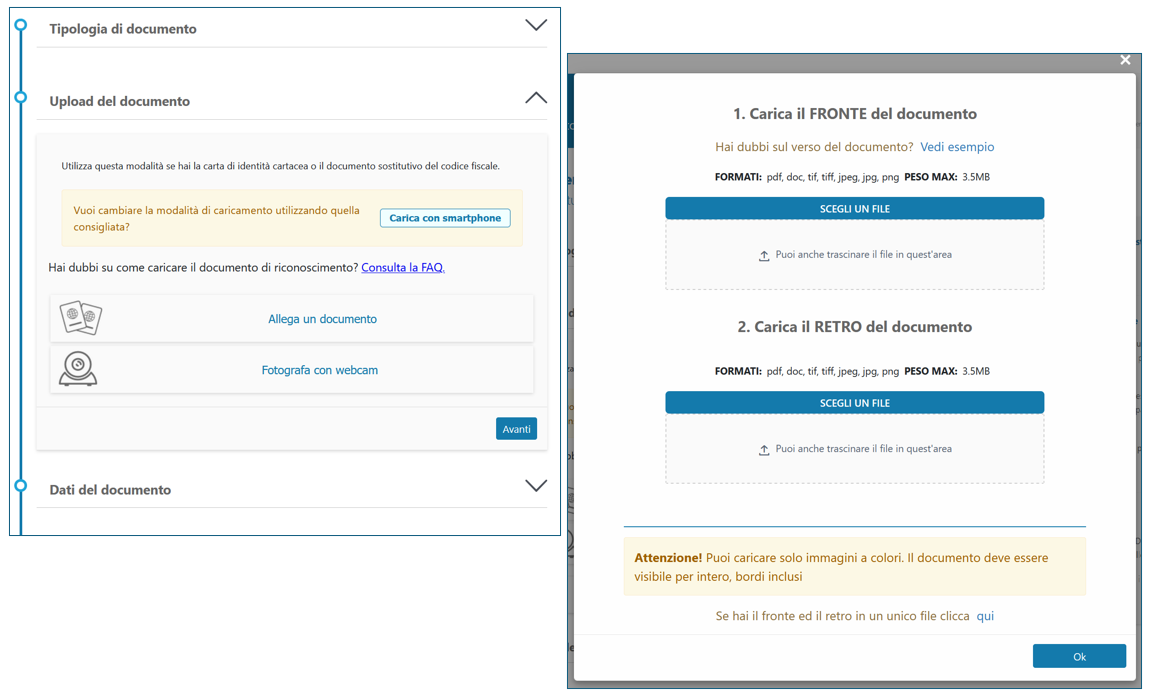Open the Vedi esempio link

957,147
